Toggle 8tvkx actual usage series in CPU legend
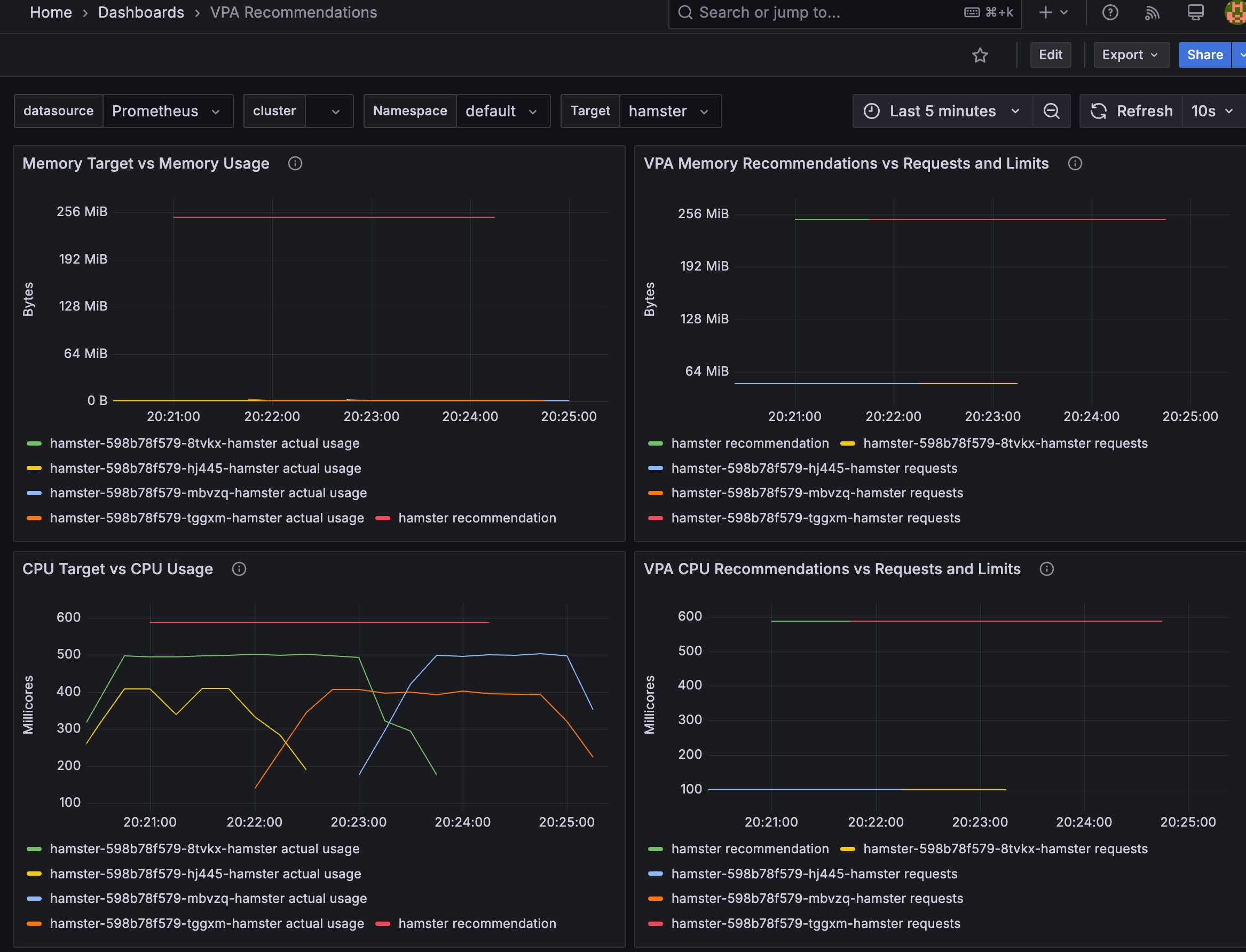Image resolution: width=1246 pixels, height=952 pixels. 204,849
